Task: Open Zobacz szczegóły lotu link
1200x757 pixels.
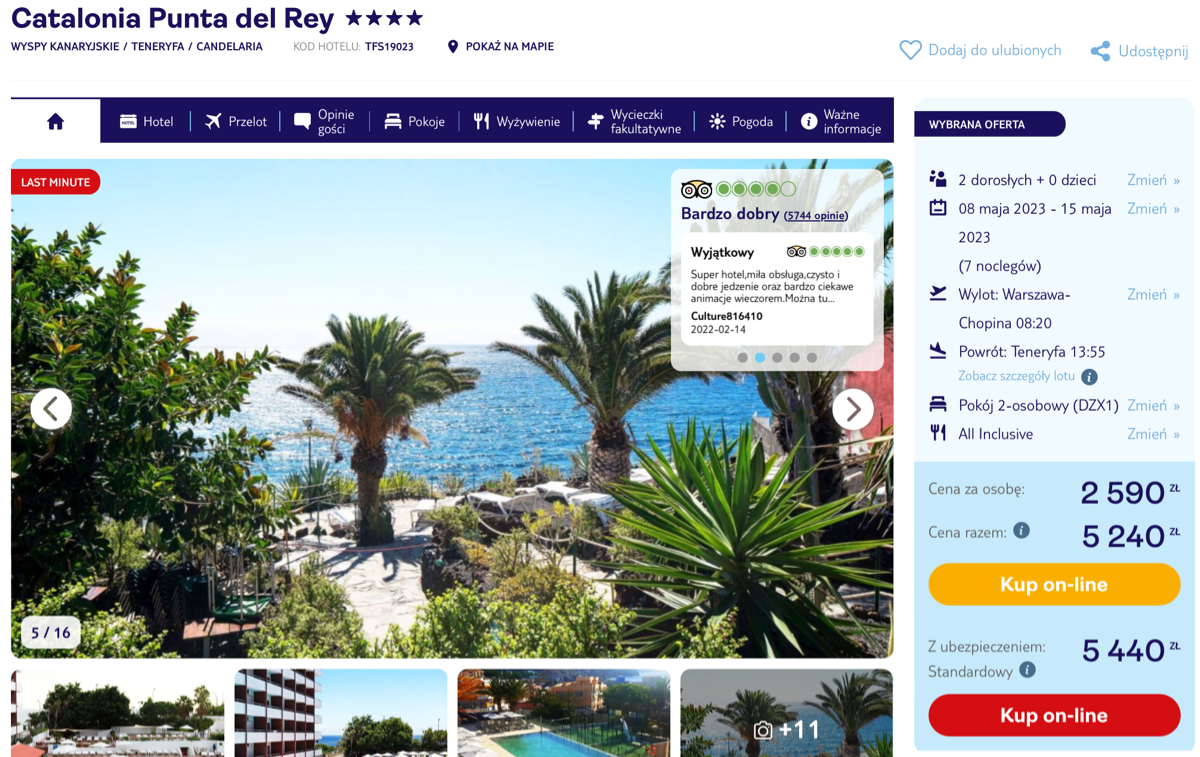Action: (x=1016, y=376)
